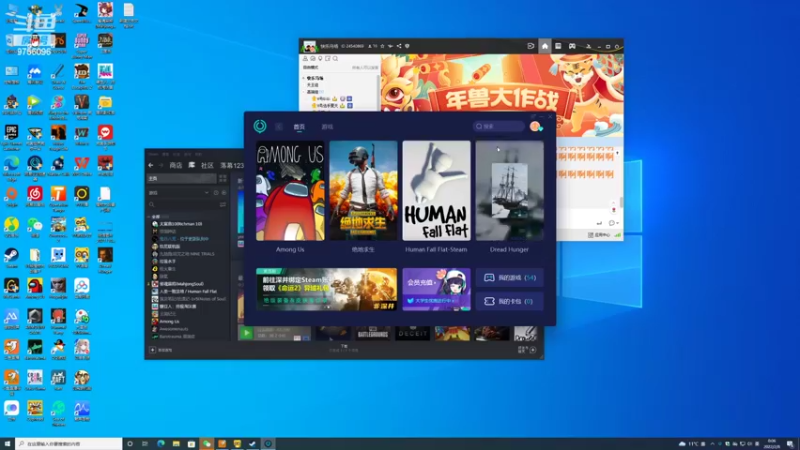The height and width of the screenshot is (450, 800).
Task: Click the Steam library 主页 home button
Action: (182, 179)
